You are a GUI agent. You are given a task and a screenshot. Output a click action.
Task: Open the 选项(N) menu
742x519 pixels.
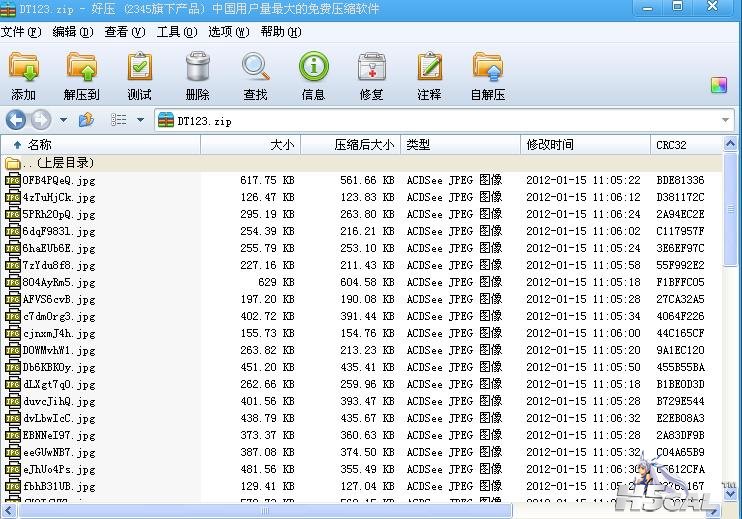point(229,32)
